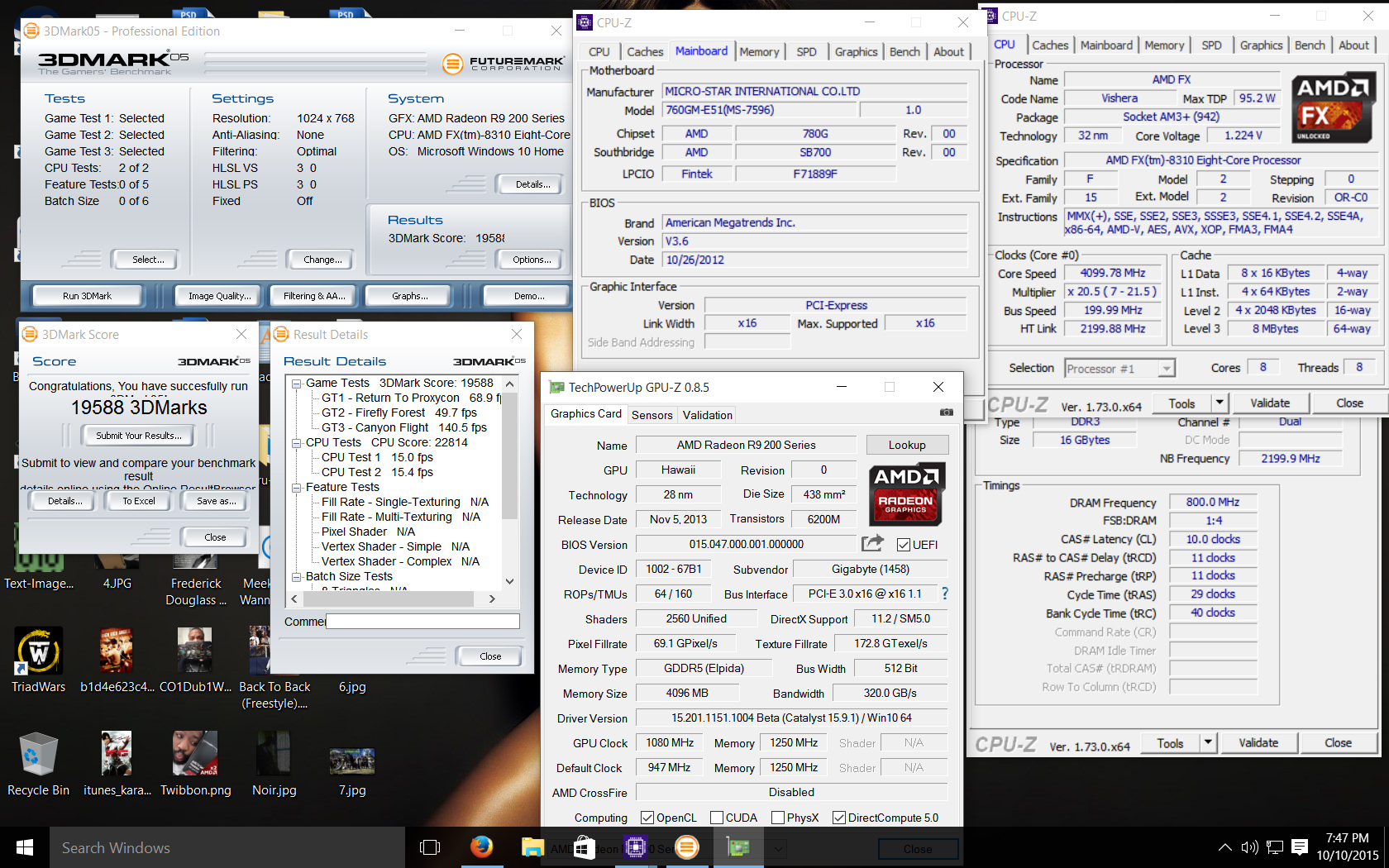
Task: Select the Noir.jpg desktop file
Action: [274, 763]
